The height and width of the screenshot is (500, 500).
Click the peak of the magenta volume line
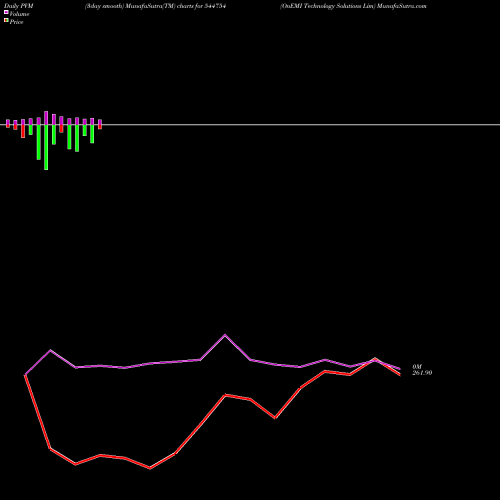tap(225, 335)
